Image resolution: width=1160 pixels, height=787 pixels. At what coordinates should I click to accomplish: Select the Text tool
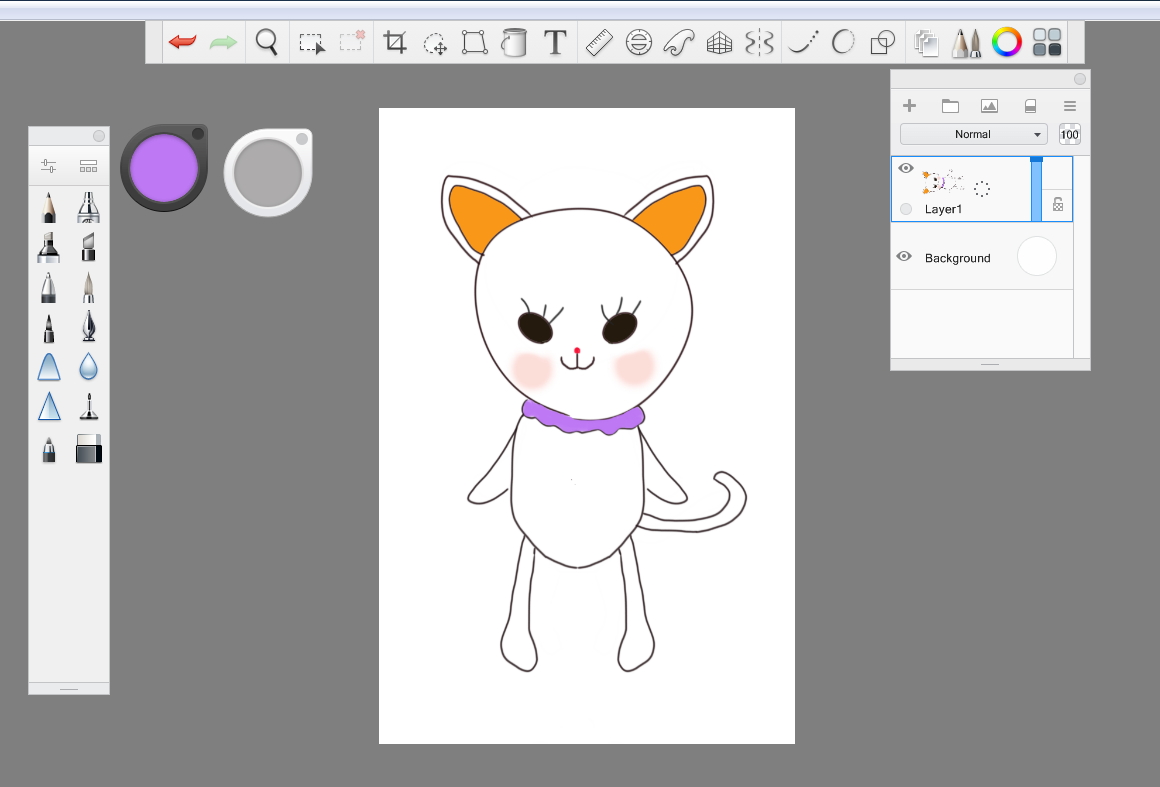(555, 42)
